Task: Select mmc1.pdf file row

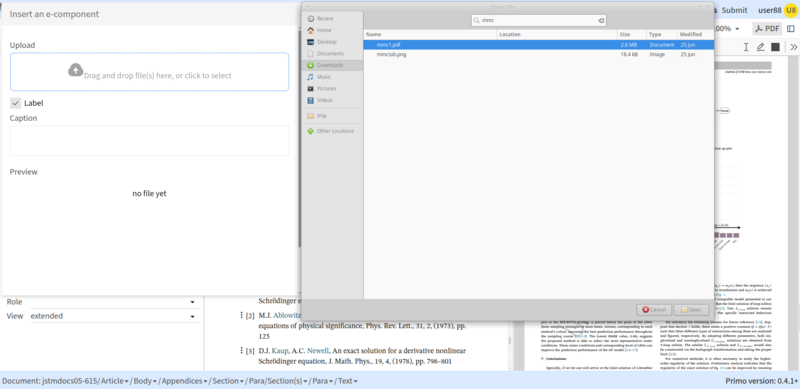Action: coord(538,45)
